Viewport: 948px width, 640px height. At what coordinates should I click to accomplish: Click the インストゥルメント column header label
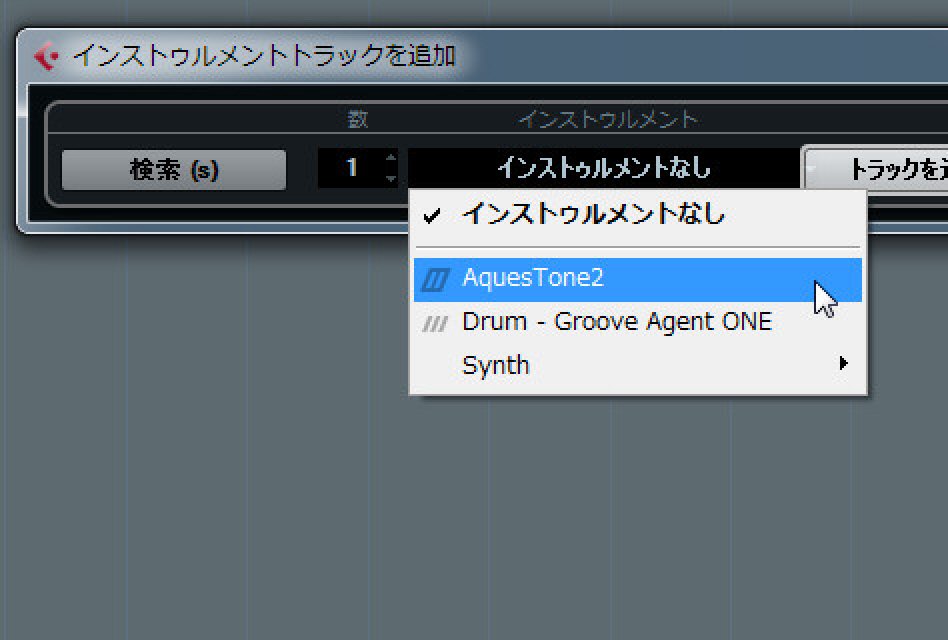click(608, 120)
